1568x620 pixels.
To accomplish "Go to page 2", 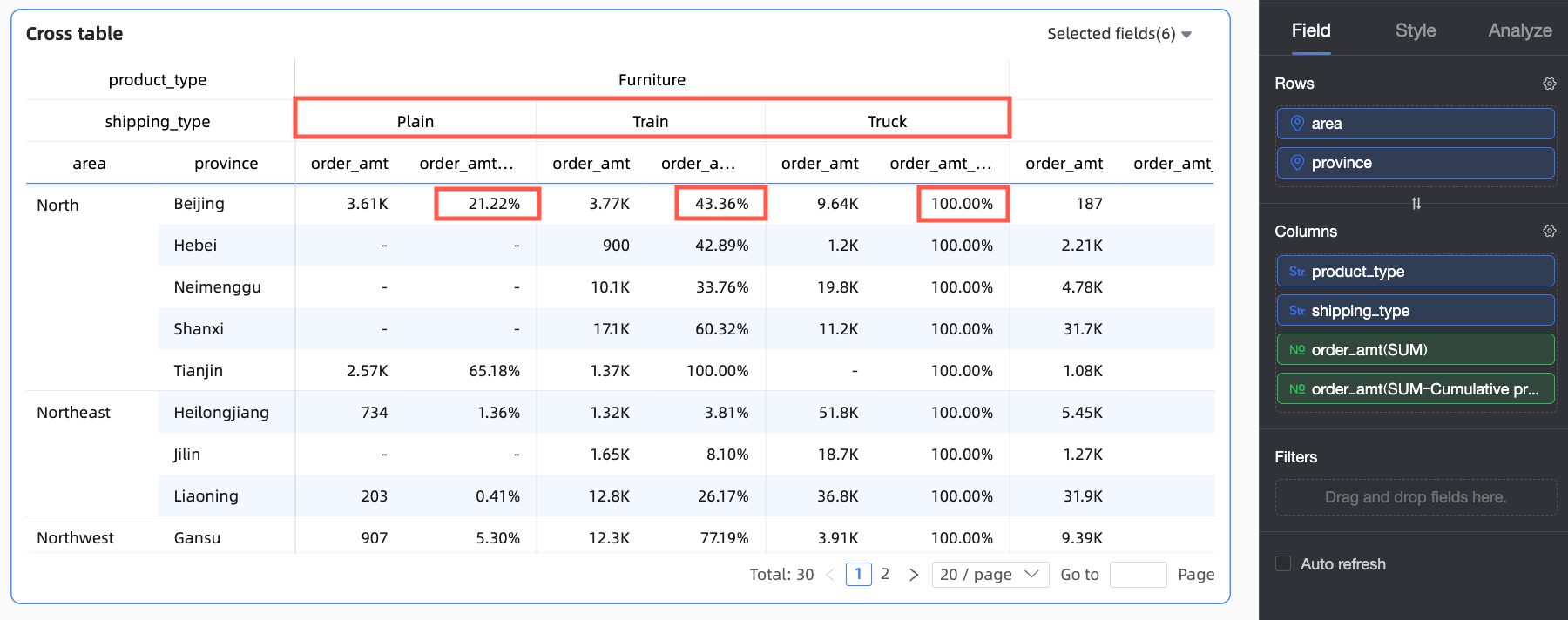I will coord(885,574).
